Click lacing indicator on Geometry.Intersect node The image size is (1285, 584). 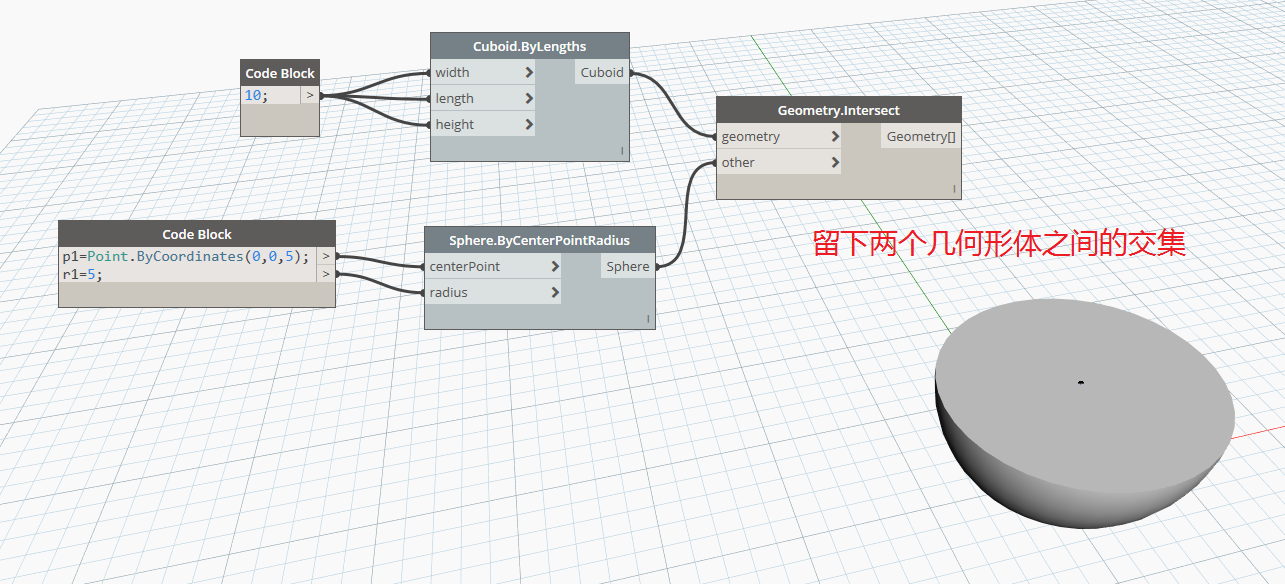954,189
